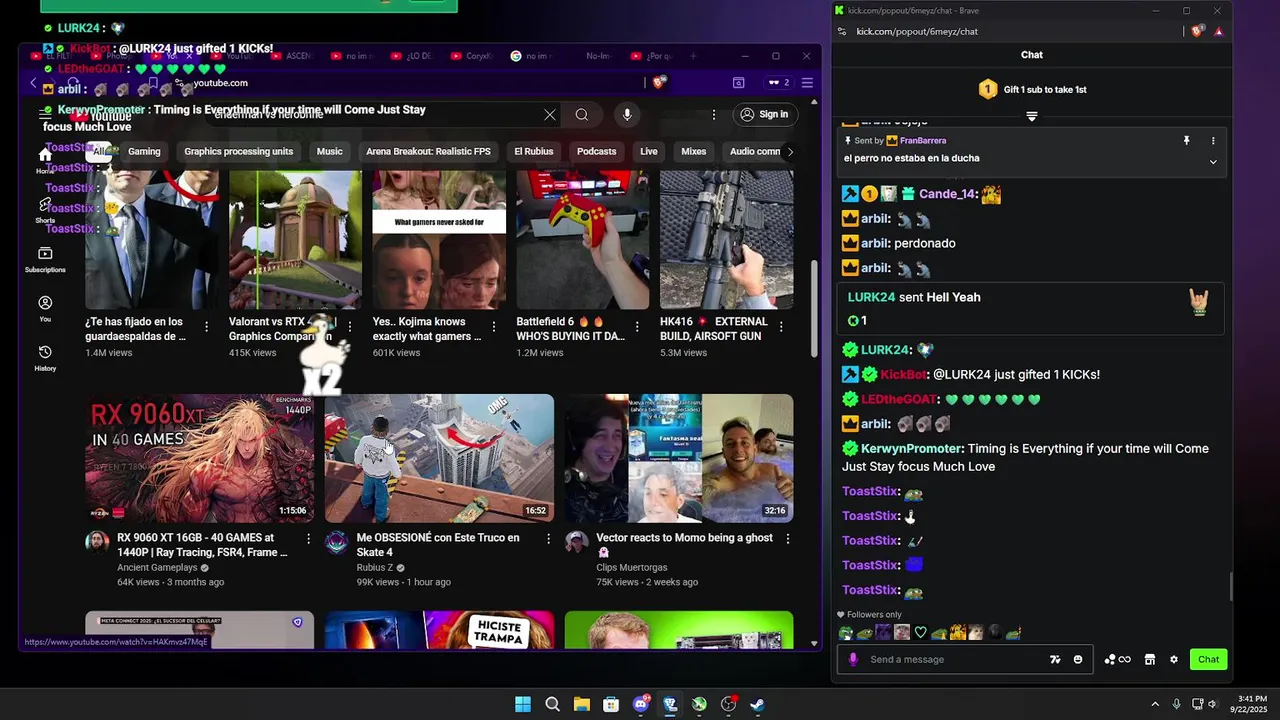Open Discord from the taskbar
The image size is (1280, 720).
(640, 704)
